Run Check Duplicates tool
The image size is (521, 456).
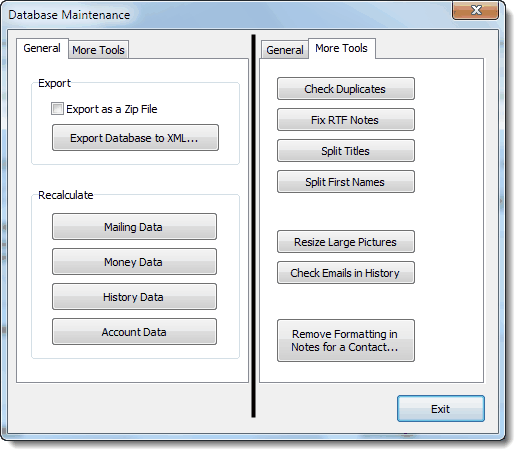346,89
